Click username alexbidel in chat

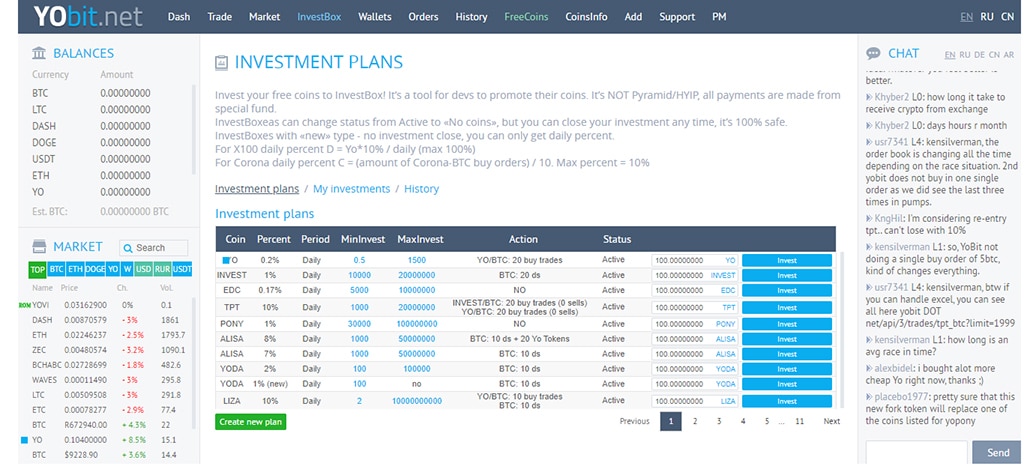(893, 369)
